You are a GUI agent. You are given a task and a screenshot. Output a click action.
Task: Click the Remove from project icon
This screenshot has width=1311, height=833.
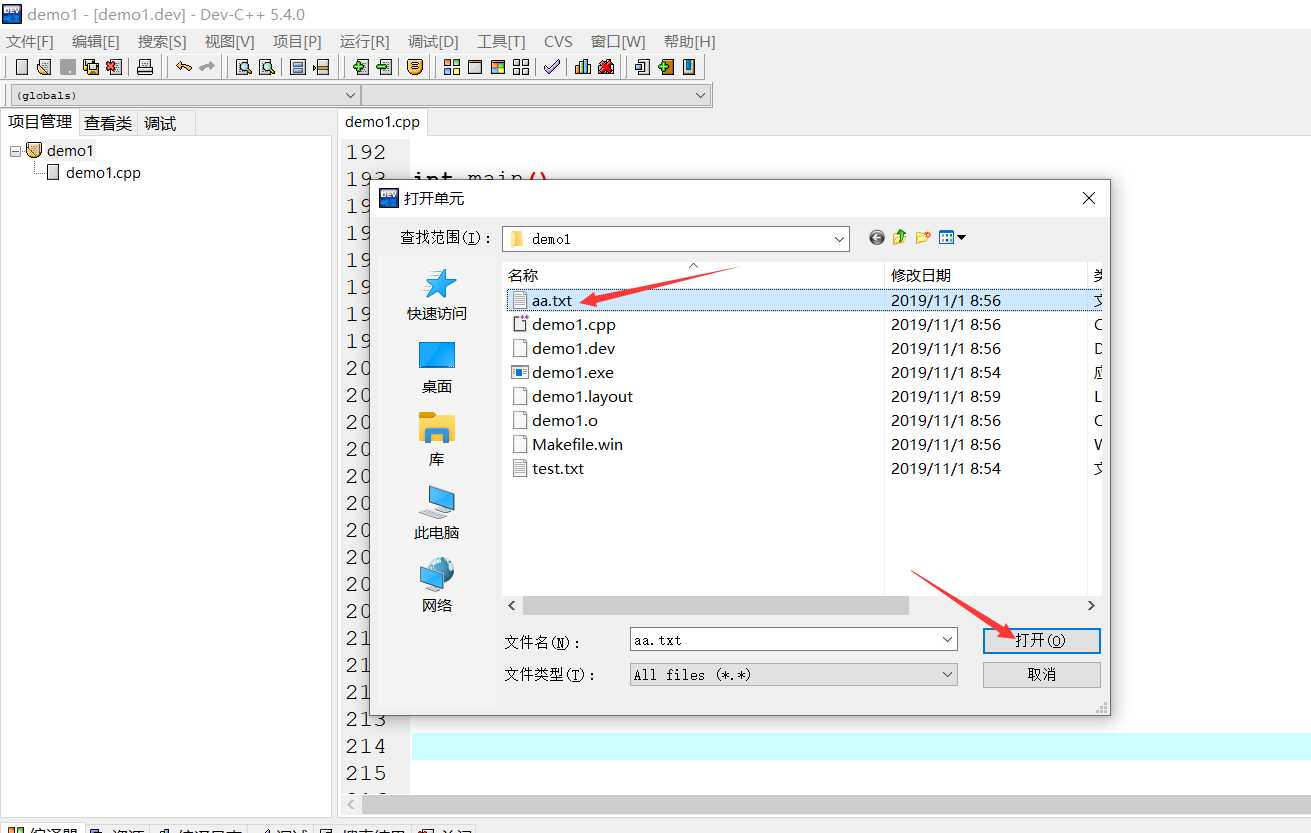tap(384, 67)
